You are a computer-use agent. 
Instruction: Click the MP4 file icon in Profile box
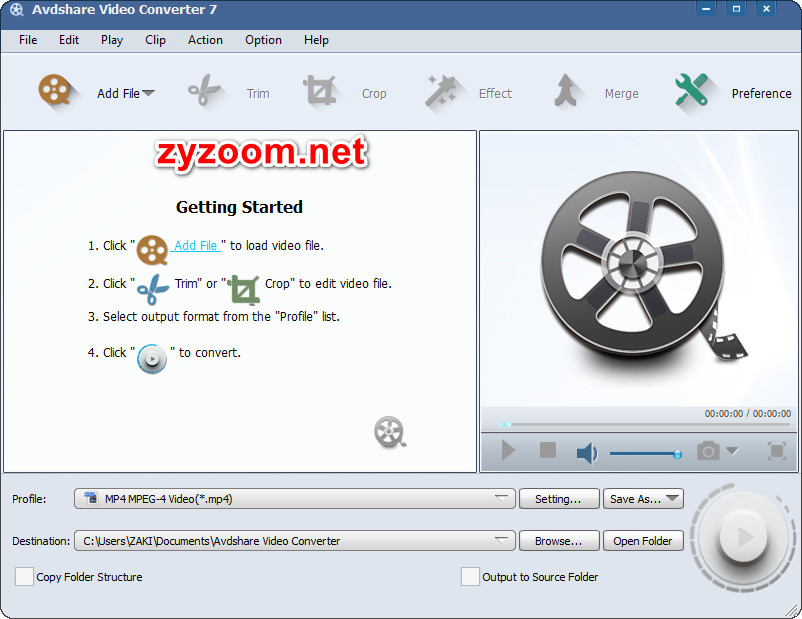(91, 498)
